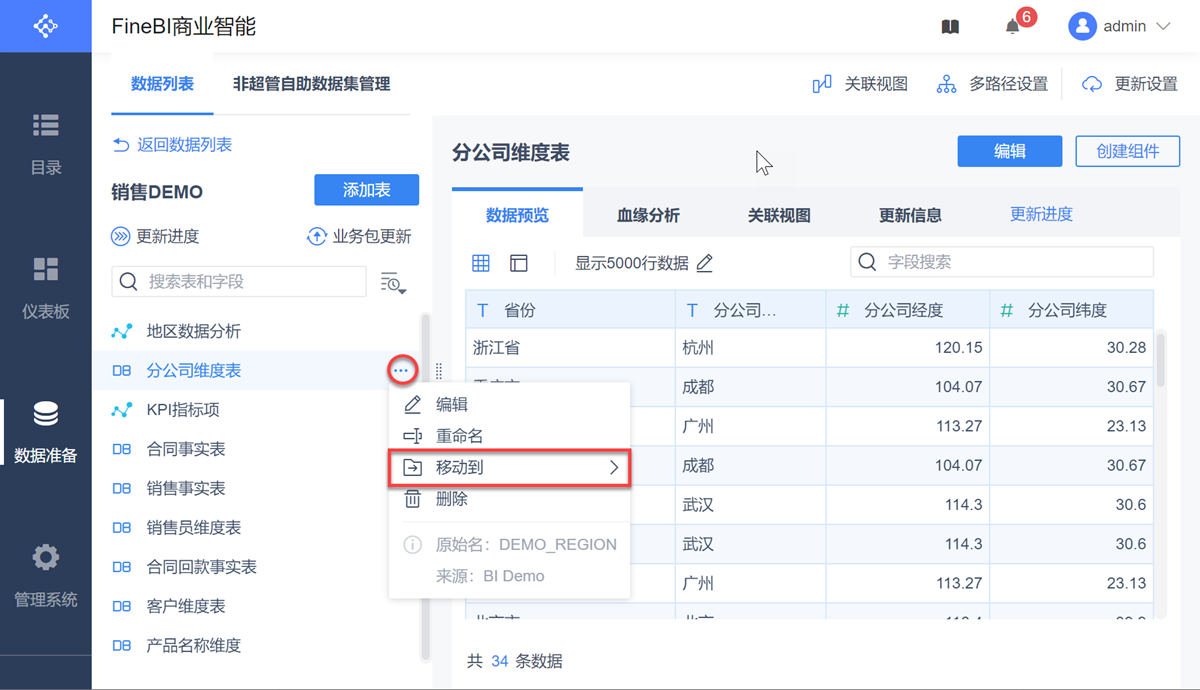Click the 创建组件 button

(1127, 151)
